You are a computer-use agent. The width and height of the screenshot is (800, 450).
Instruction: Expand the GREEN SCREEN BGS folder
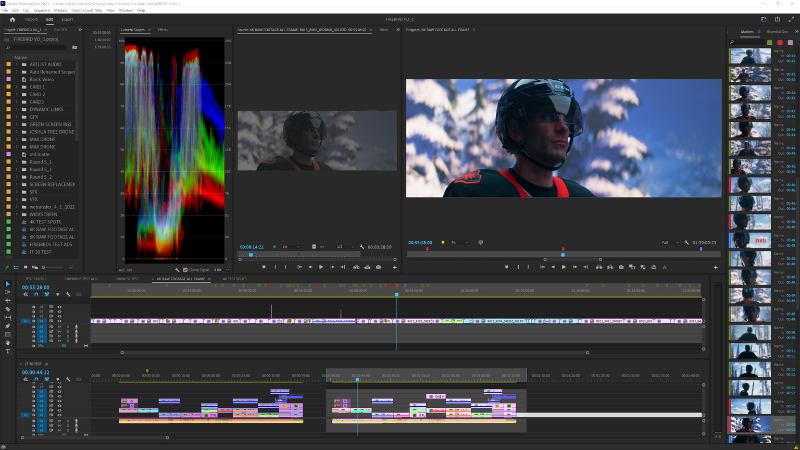coord(18,123)
